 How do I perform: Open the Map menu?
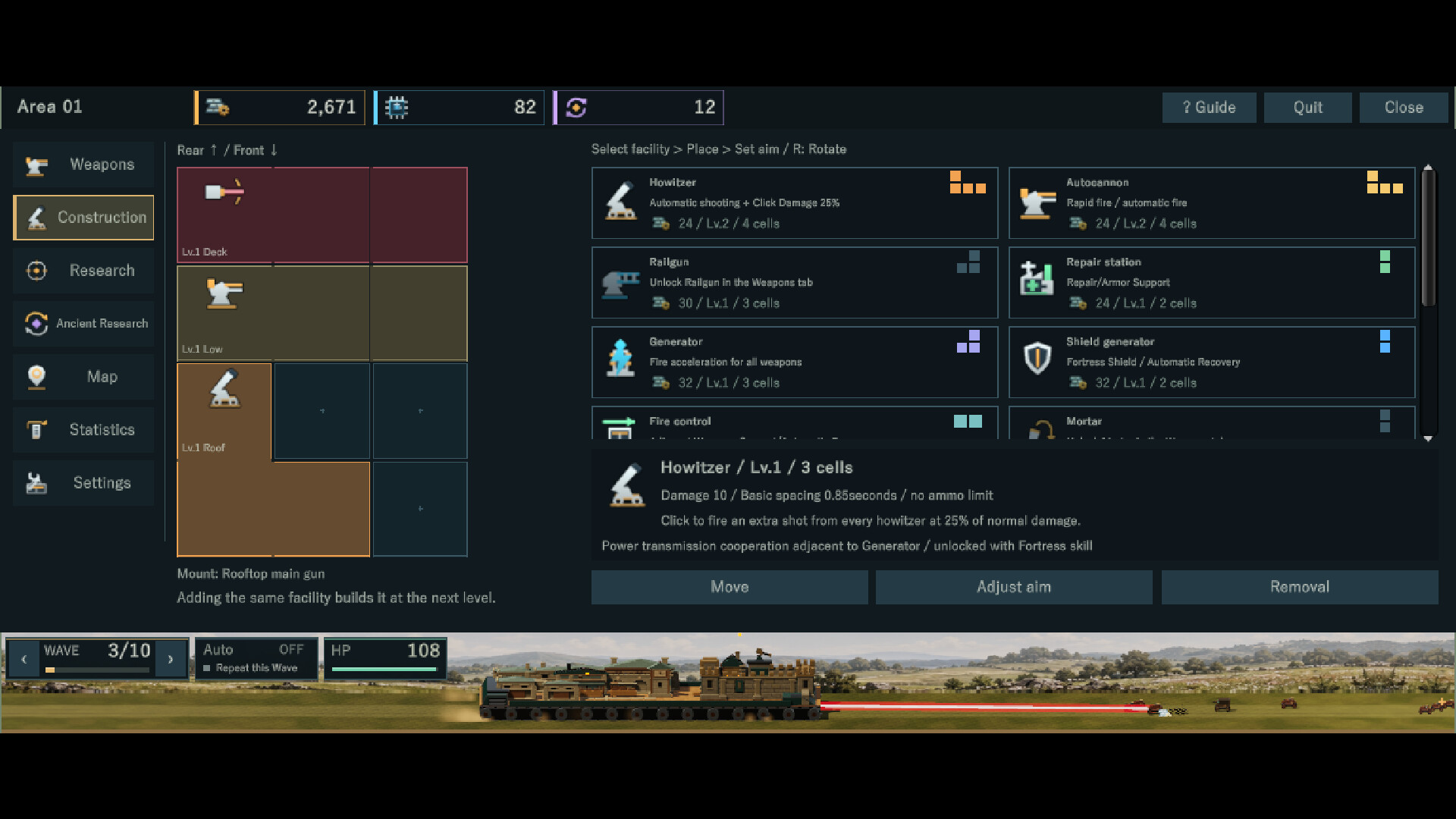tap(83, 377)
